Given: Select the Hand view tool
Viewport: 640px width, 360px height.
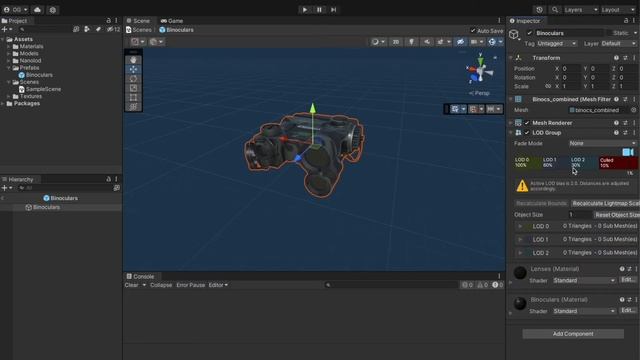Looking at the screenshot, I should point(133,60).
